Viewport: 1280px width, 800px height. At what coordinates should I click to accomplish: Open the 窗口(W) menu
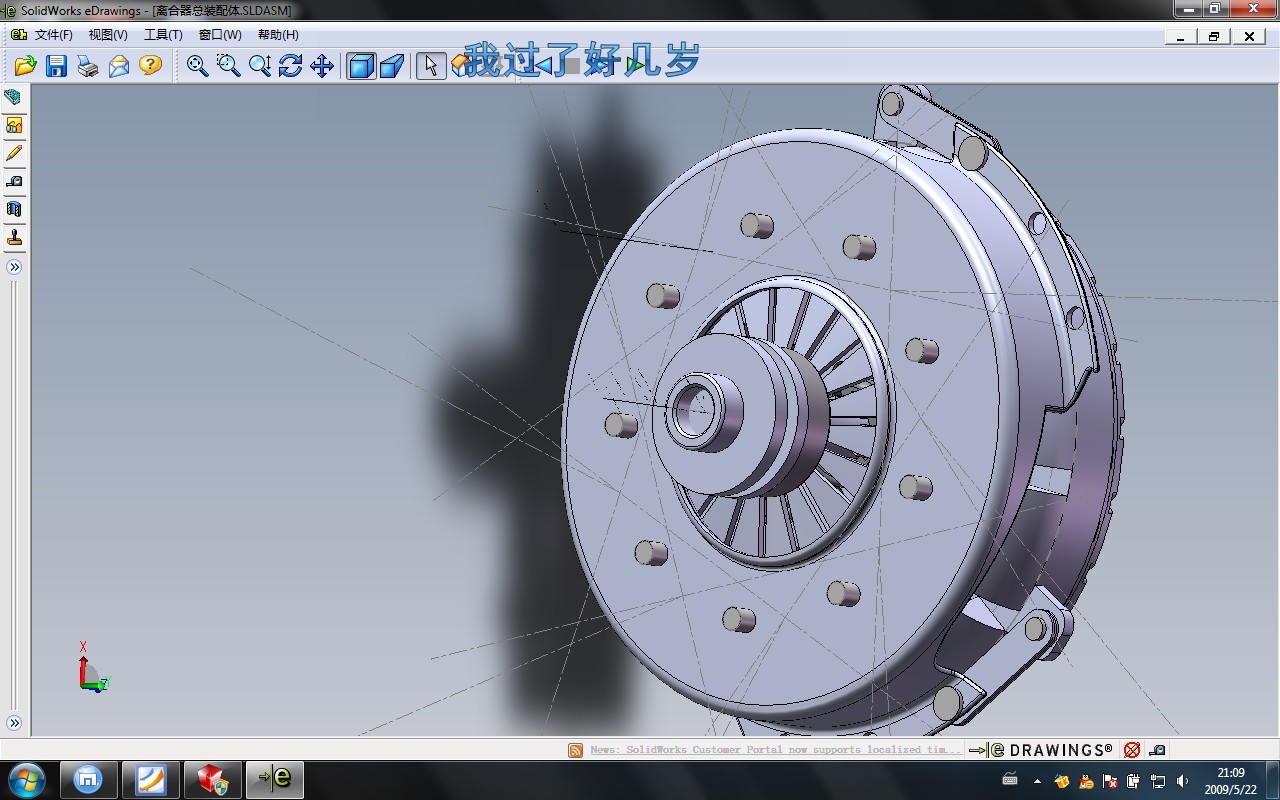(220, 35)
